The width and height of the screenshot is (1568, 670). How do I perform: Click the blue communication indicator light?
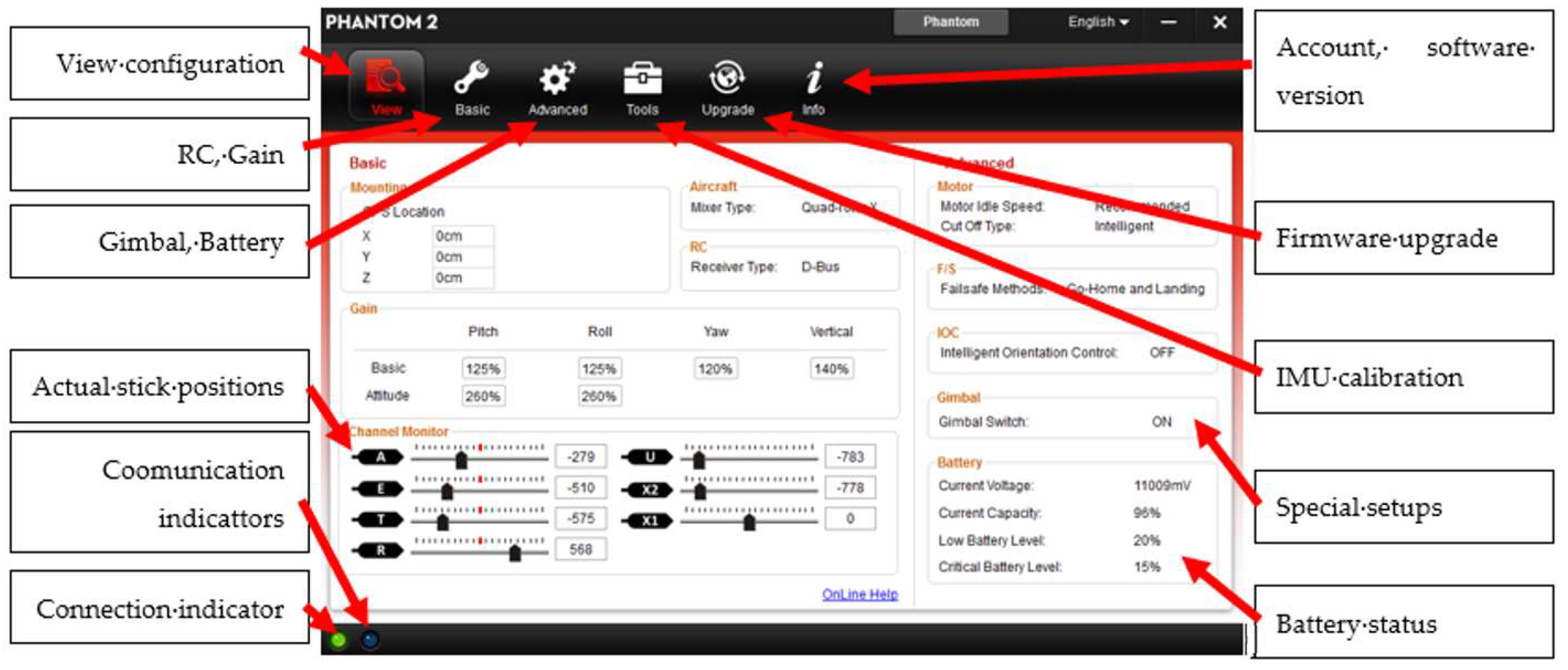click(370, 640)
